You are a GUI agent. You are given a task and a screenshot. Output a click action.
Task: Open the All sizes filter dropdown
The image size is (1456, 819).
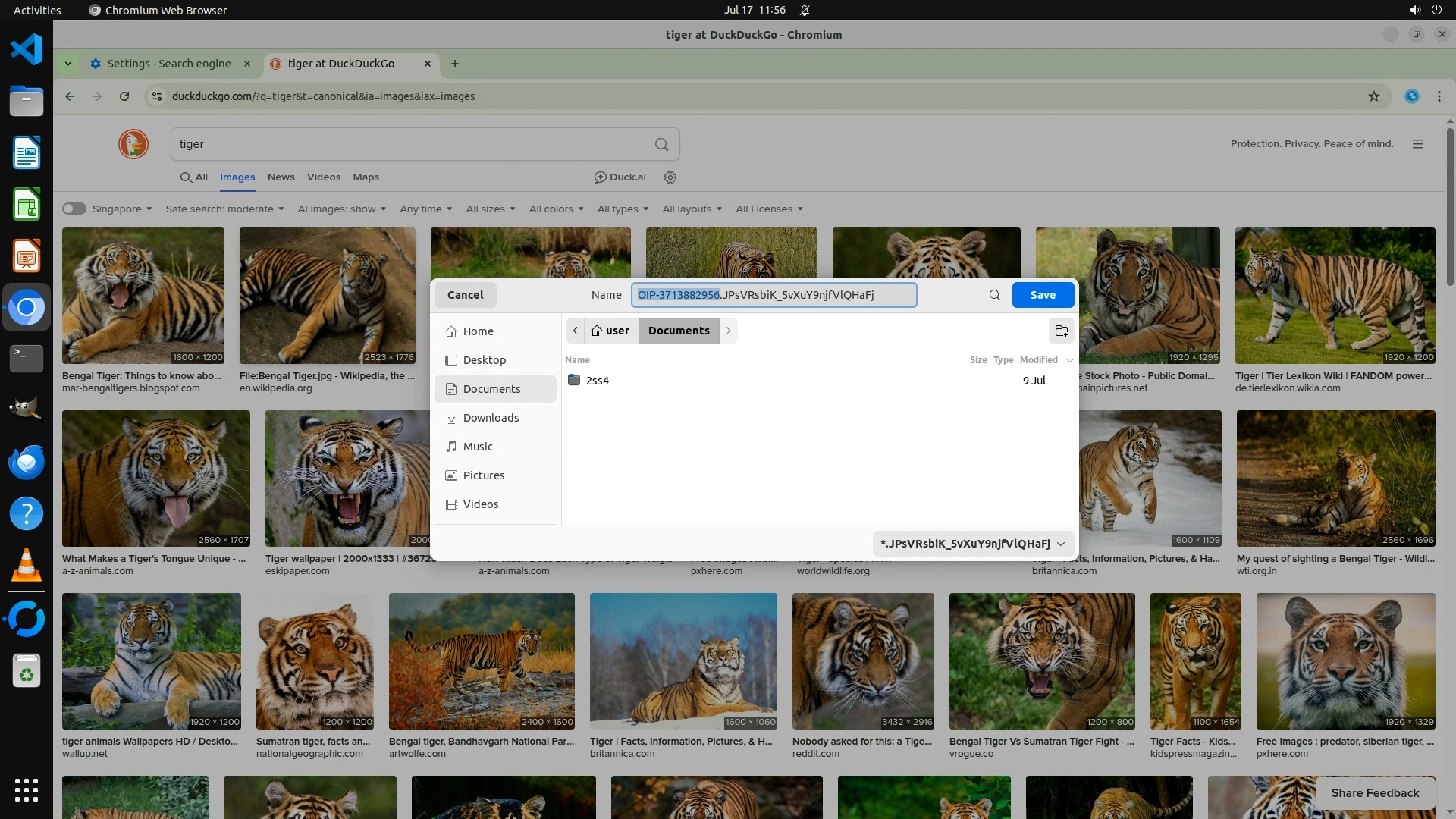pos(490,209)
